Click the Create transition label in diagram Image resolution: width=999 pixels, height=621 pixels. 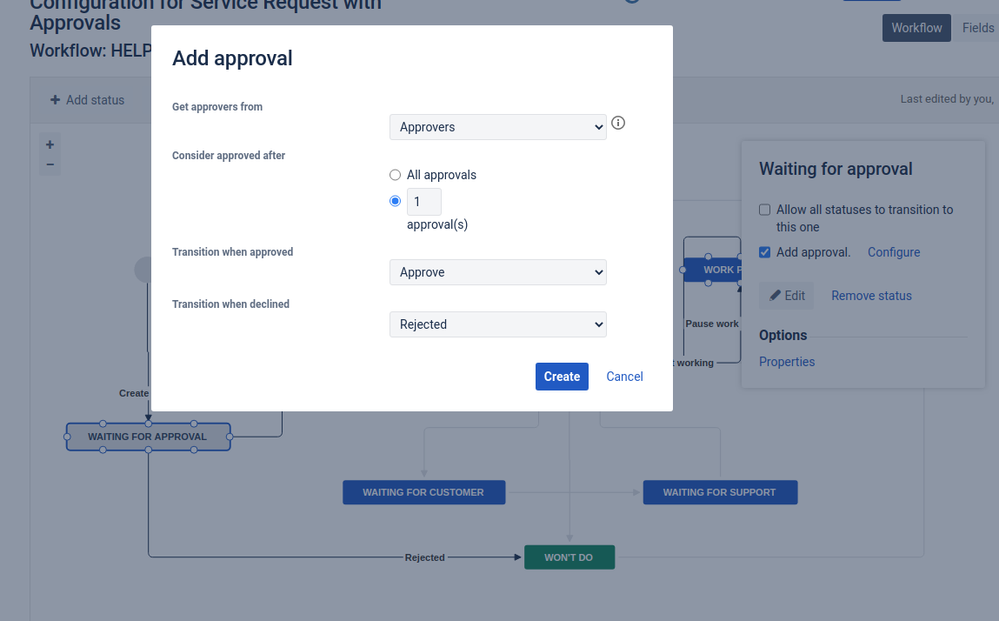point(134,393)
